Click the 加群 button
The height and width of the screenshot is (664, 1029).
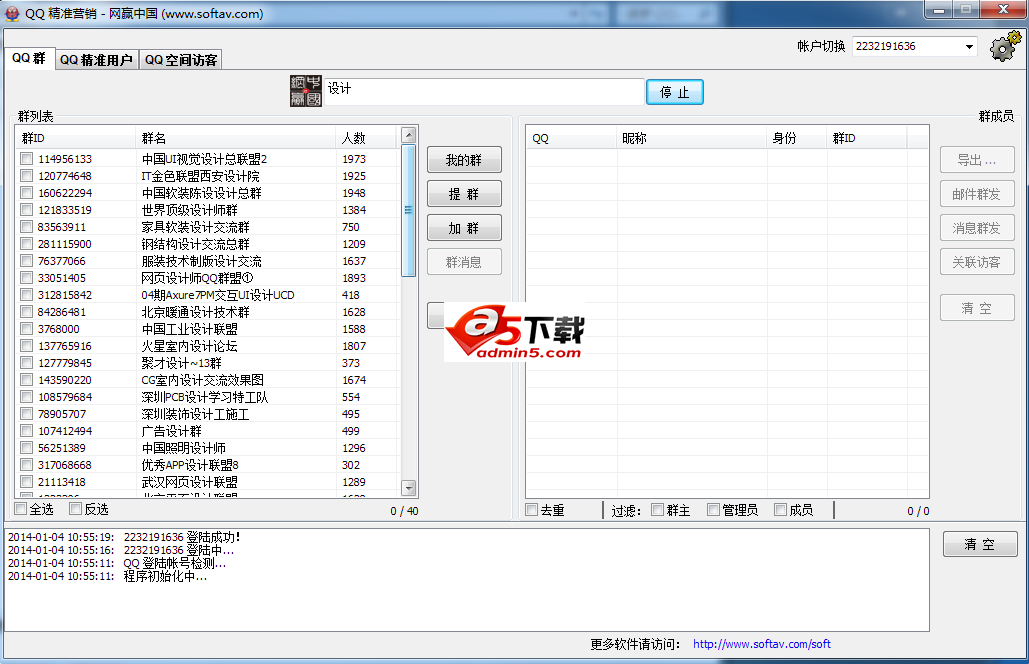click(464, 228)
